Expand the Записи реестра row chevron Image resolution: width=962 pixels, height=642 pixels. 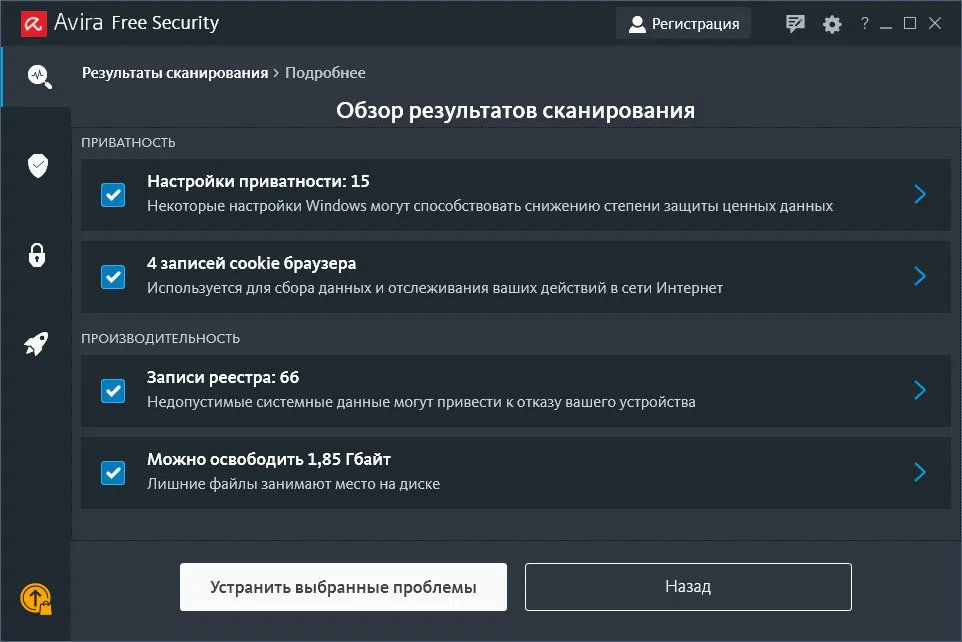pos(920,390)
